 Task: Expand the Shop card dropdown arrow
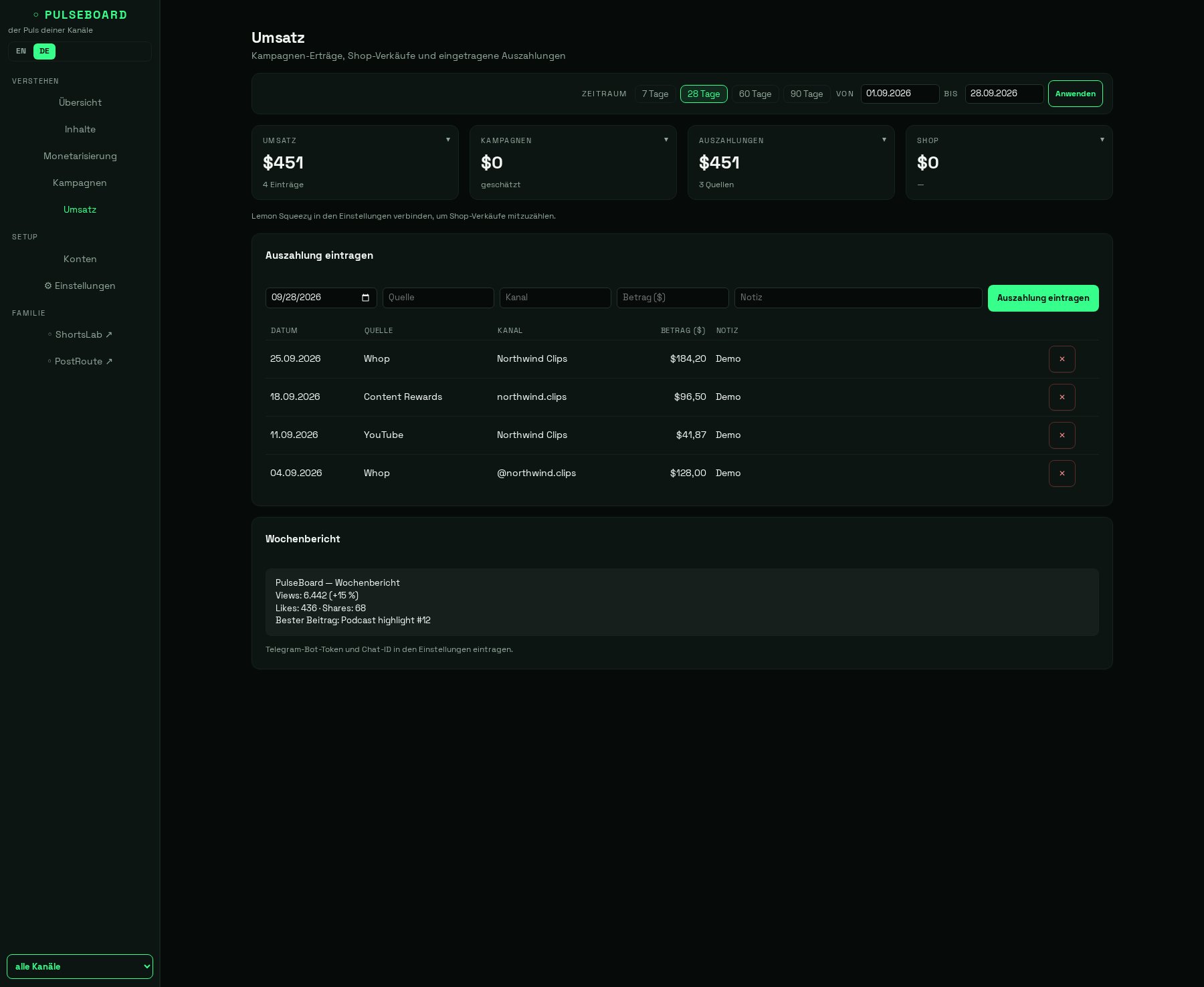click(x=1102, y=140)
